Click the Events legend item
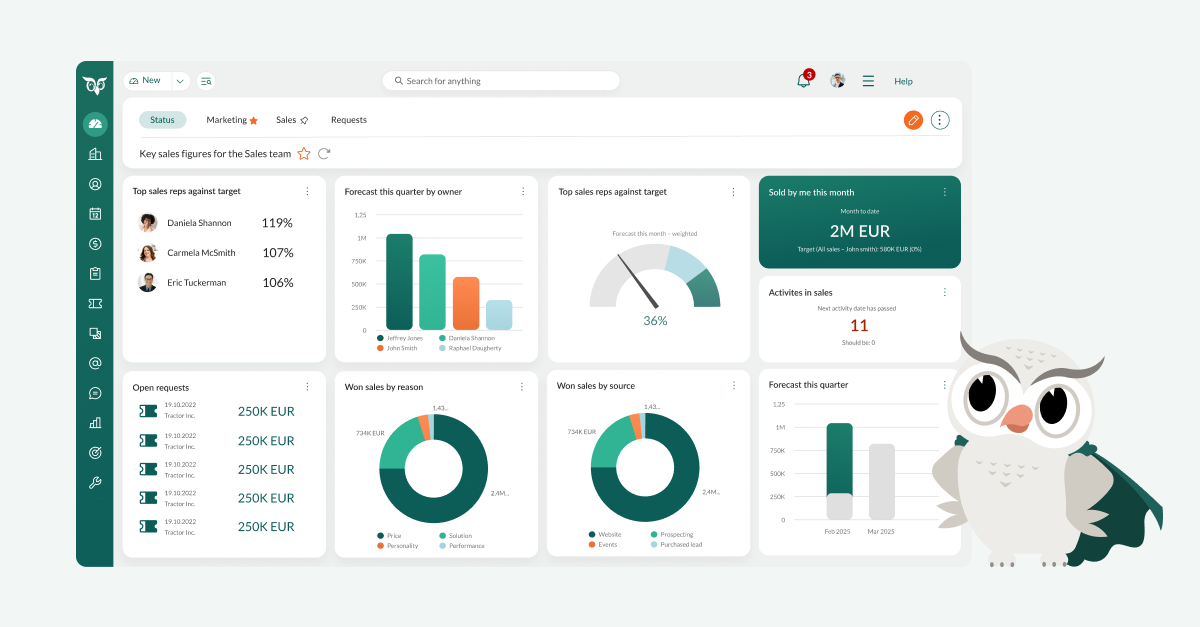The width and height of the screenshot is (1200, 627). pos(603,545)
